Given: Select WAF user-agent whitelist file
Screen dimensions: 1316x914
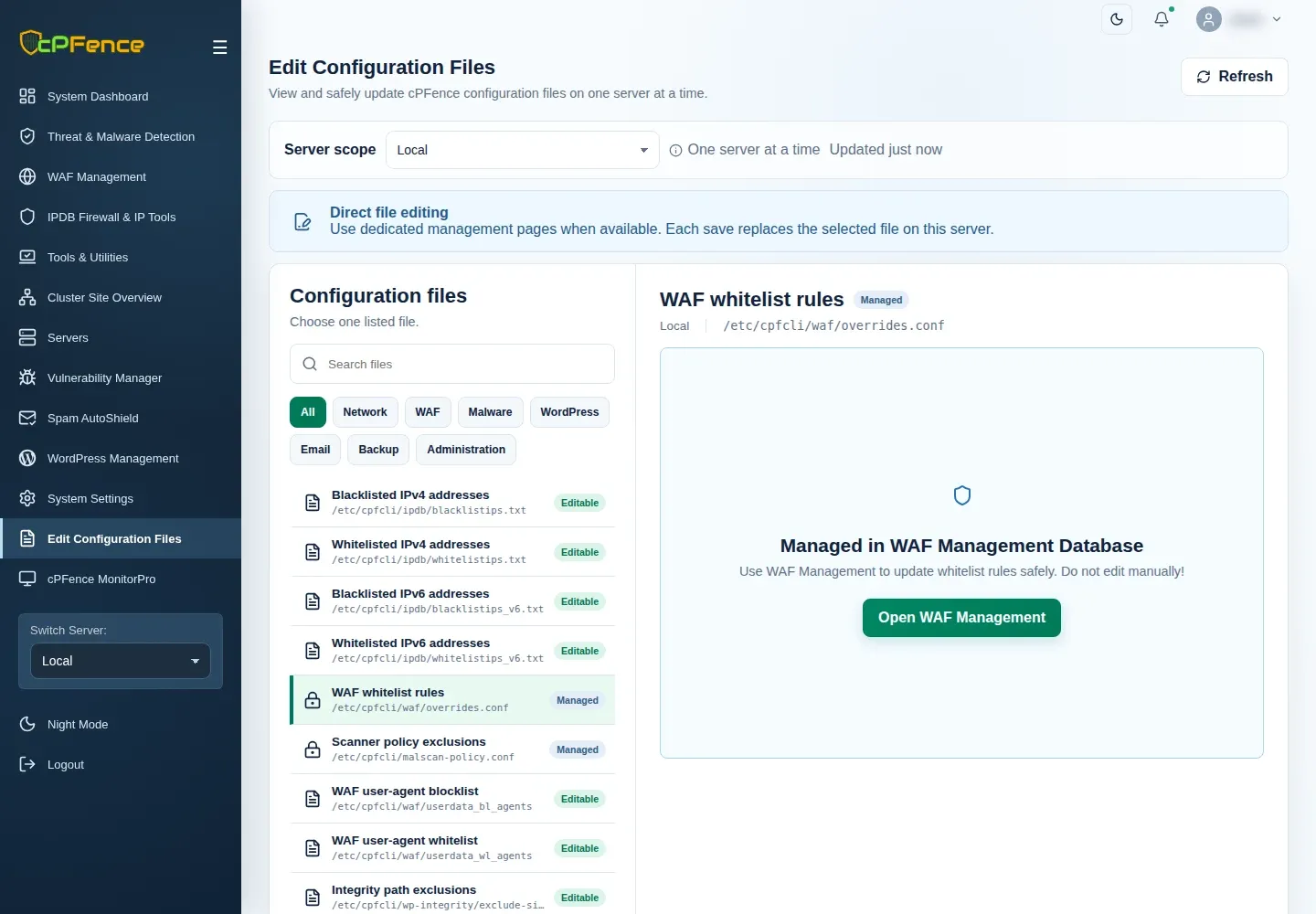Looking at the screenshot, I should 452,848.
